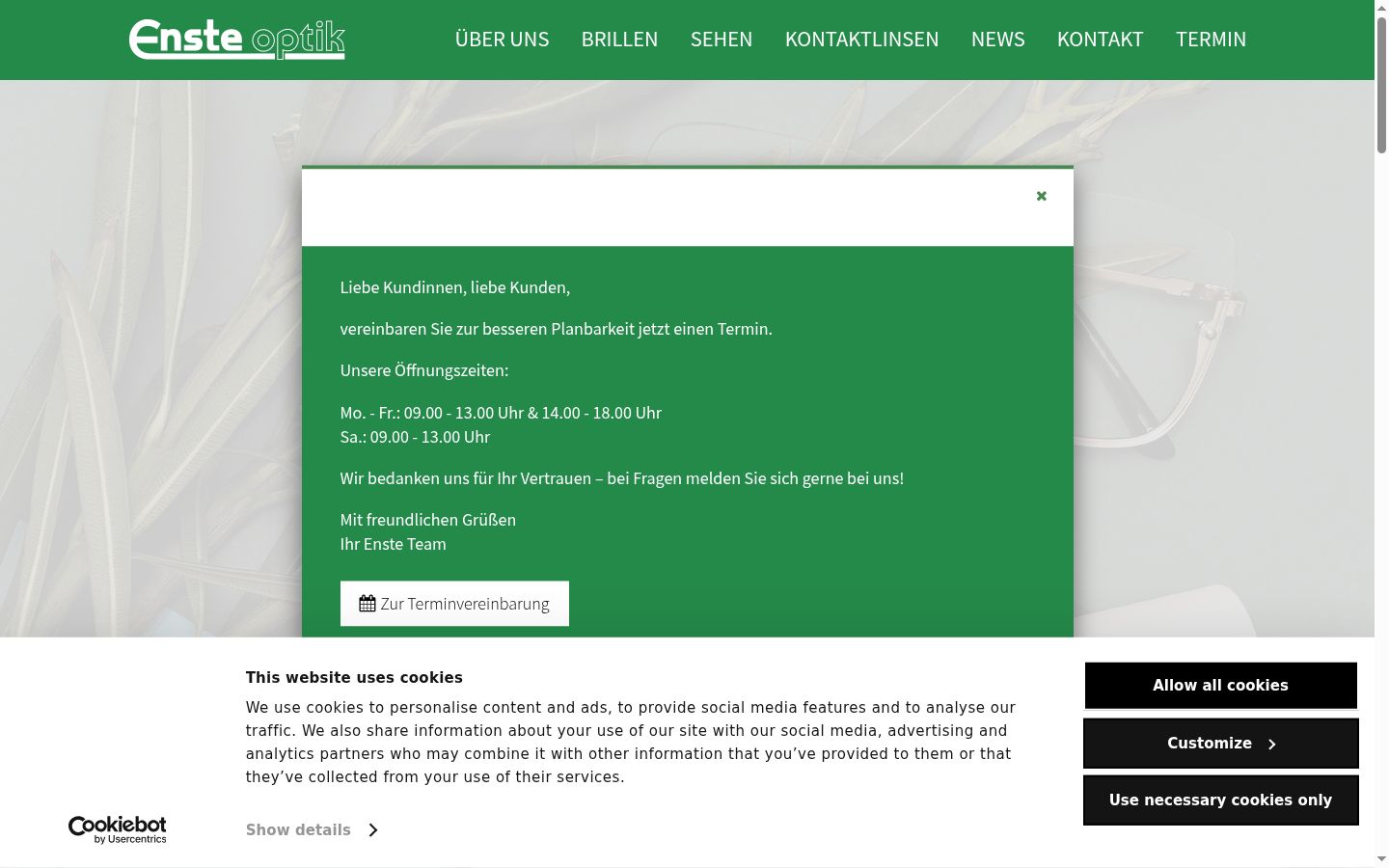
Task: Click the 'This website uses cookies' heading
Action: pos(354,678)
